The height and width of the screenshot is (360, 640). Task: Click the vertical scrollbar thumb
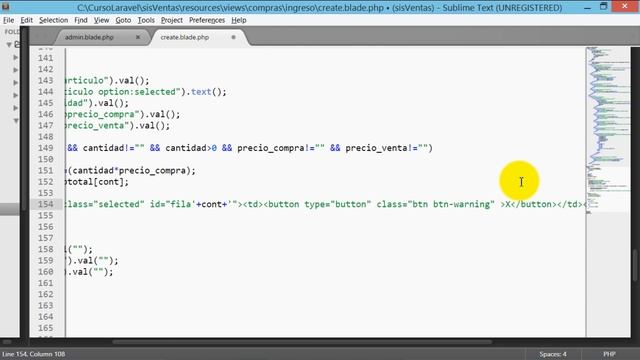coord(635,264)
